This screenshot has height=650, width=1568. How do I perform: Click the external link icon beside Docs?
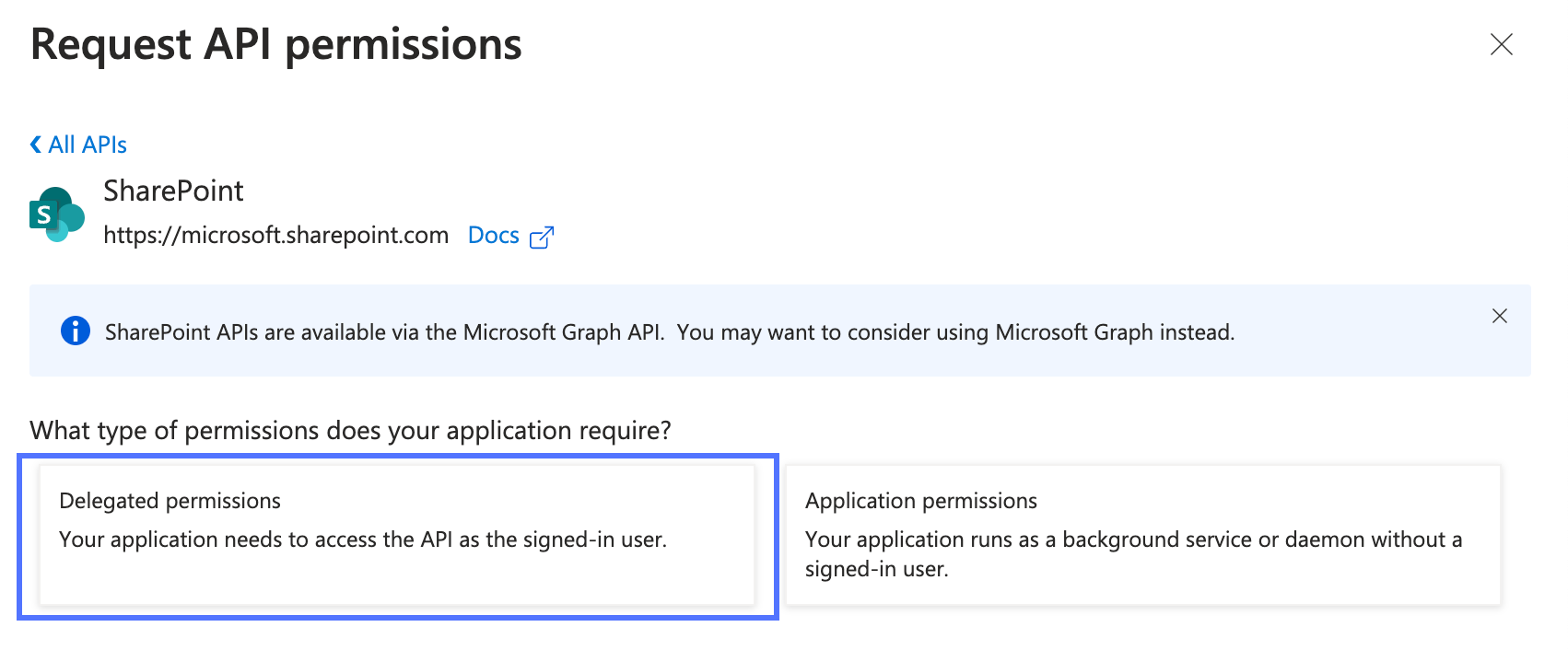(542, 237)
